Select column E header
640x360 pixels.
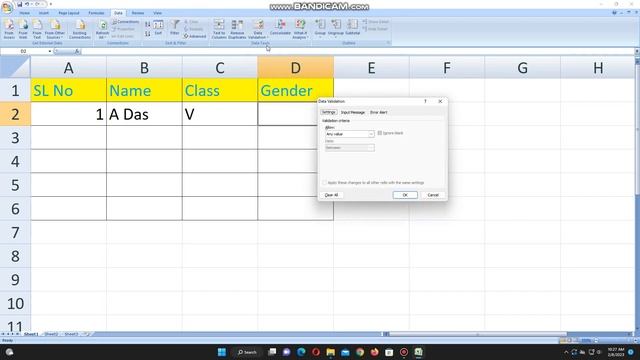[x=371, y=68]
